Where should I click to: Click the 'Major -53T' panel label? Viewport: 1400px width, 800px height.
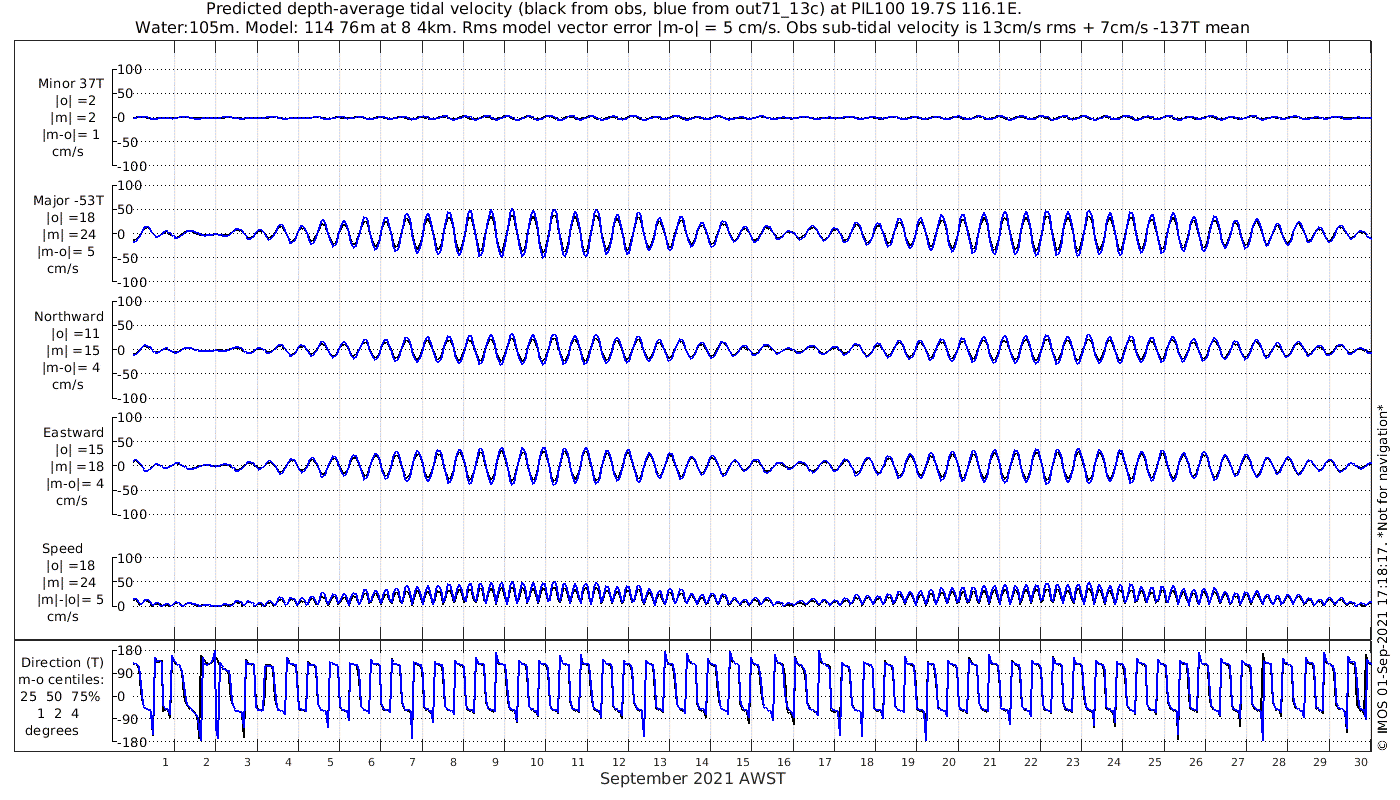point(68,201)
